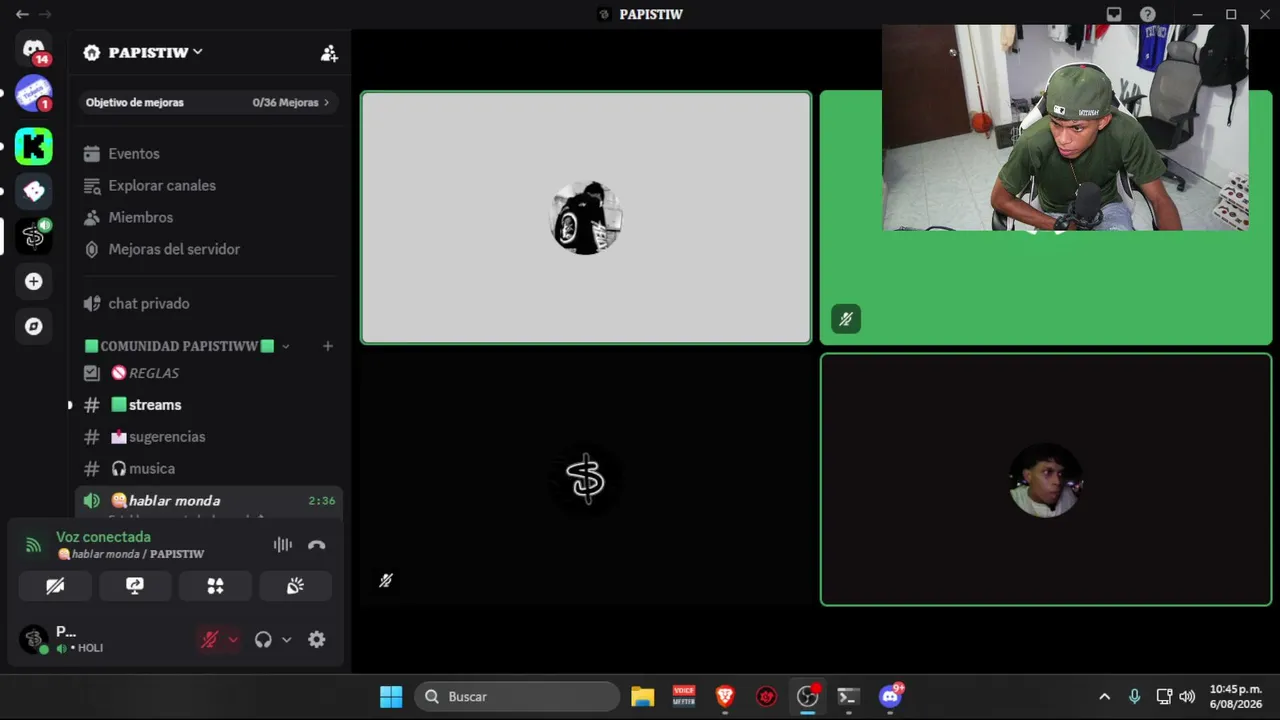The image size is (1280, 720).
Task: Open Discord direct messages home icon
Action: [34, 50]
